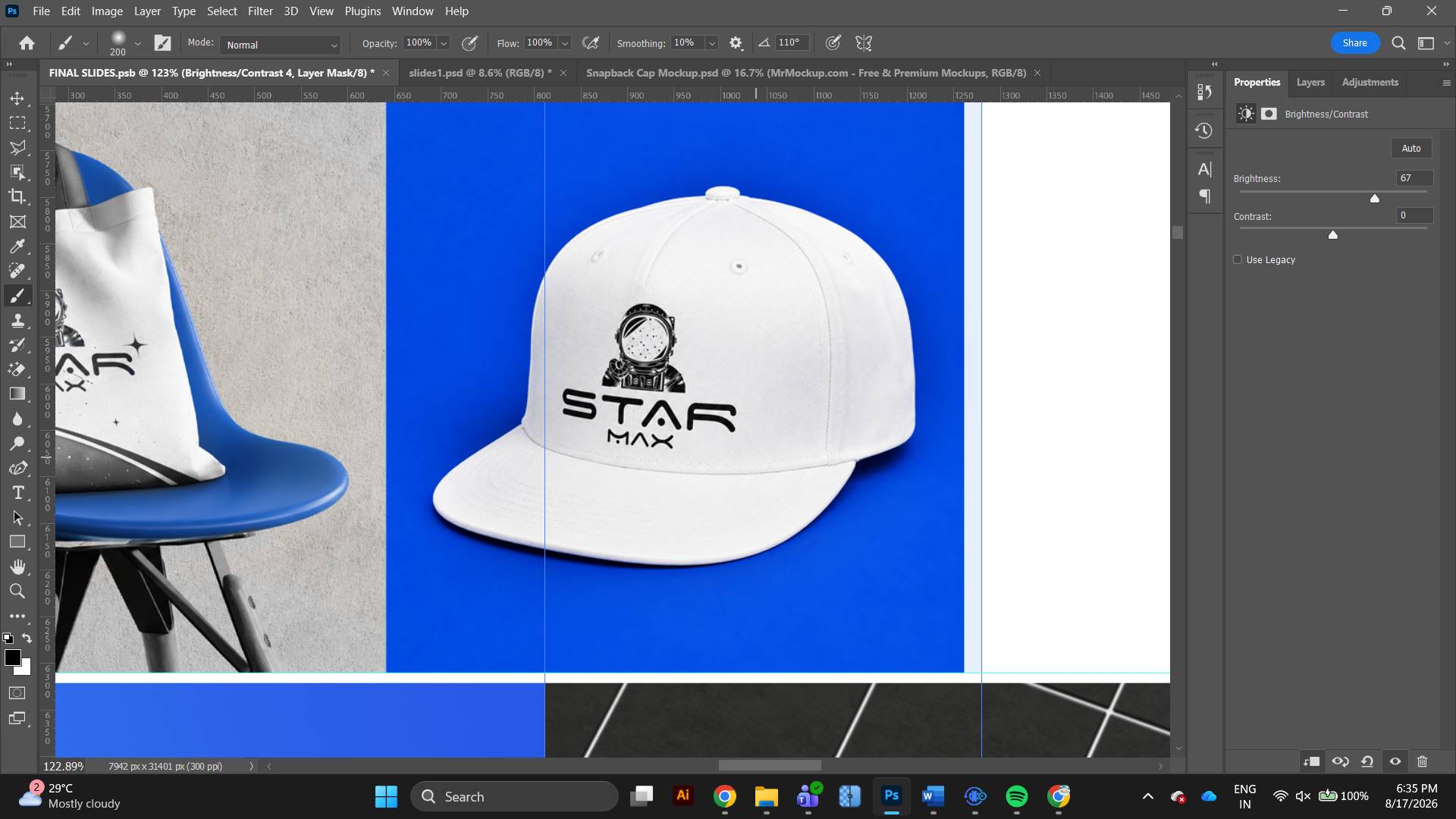
Task: Expand the Opacity percentage dropdown arrow
Action: [x=444, y=43]
